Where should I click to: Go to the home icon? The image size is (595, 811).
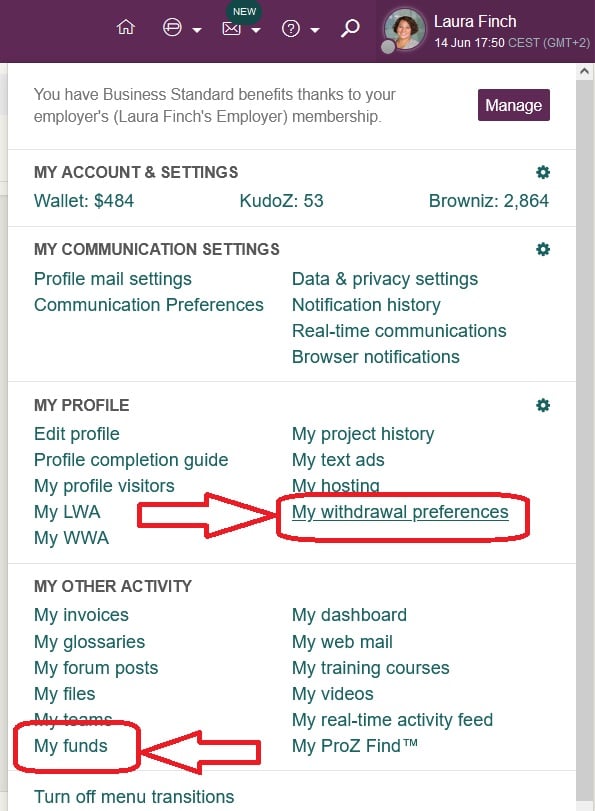126,26
